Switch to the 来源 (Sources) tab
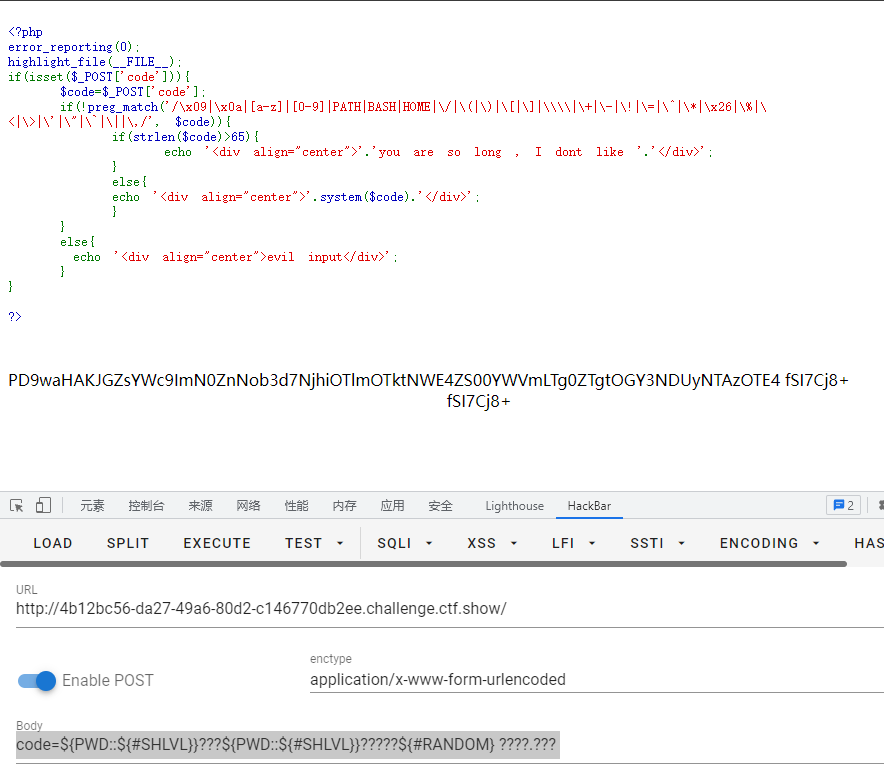 tap(200, 506)
